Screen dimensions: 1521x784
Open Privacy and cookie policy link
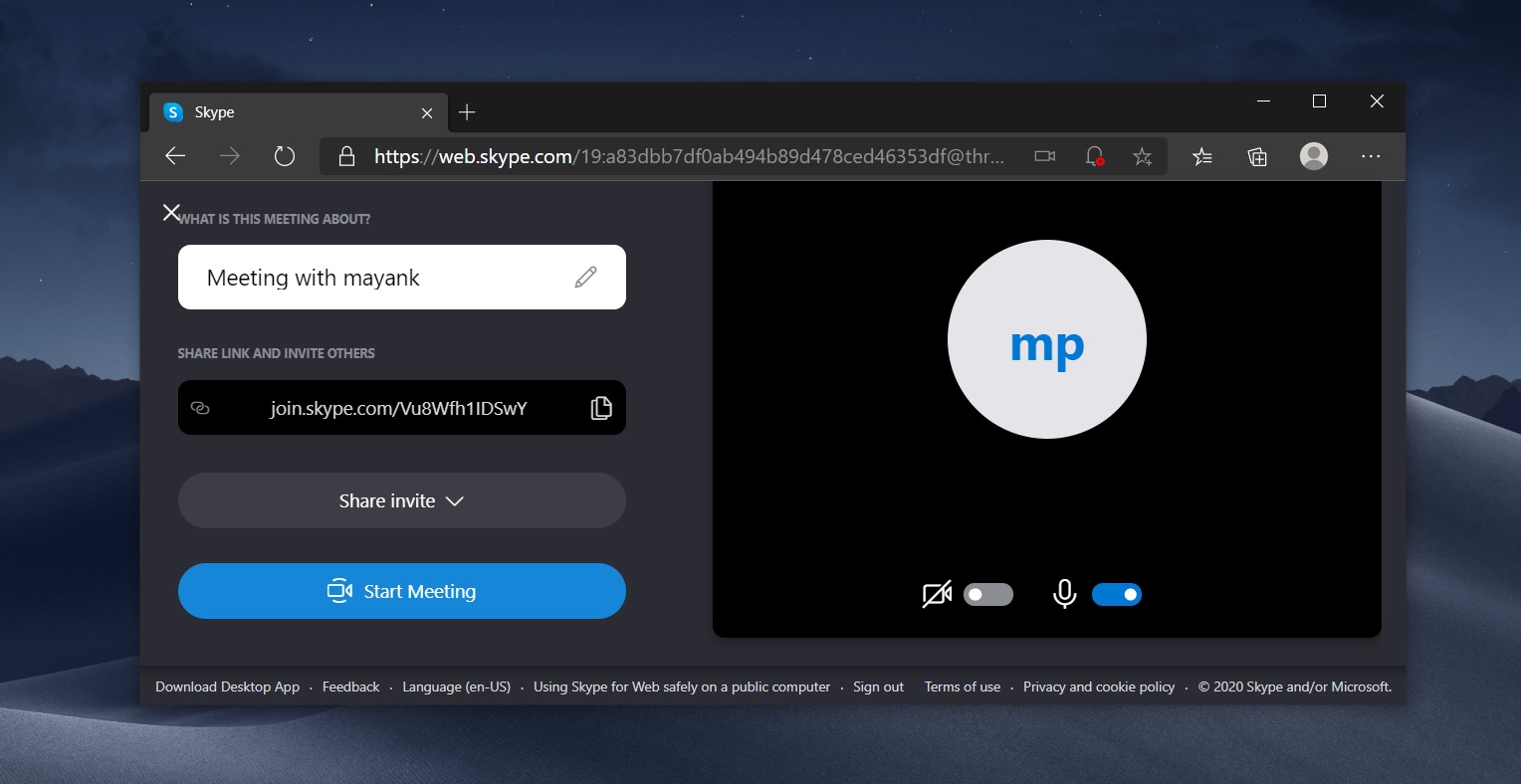tap(1099, 686)
